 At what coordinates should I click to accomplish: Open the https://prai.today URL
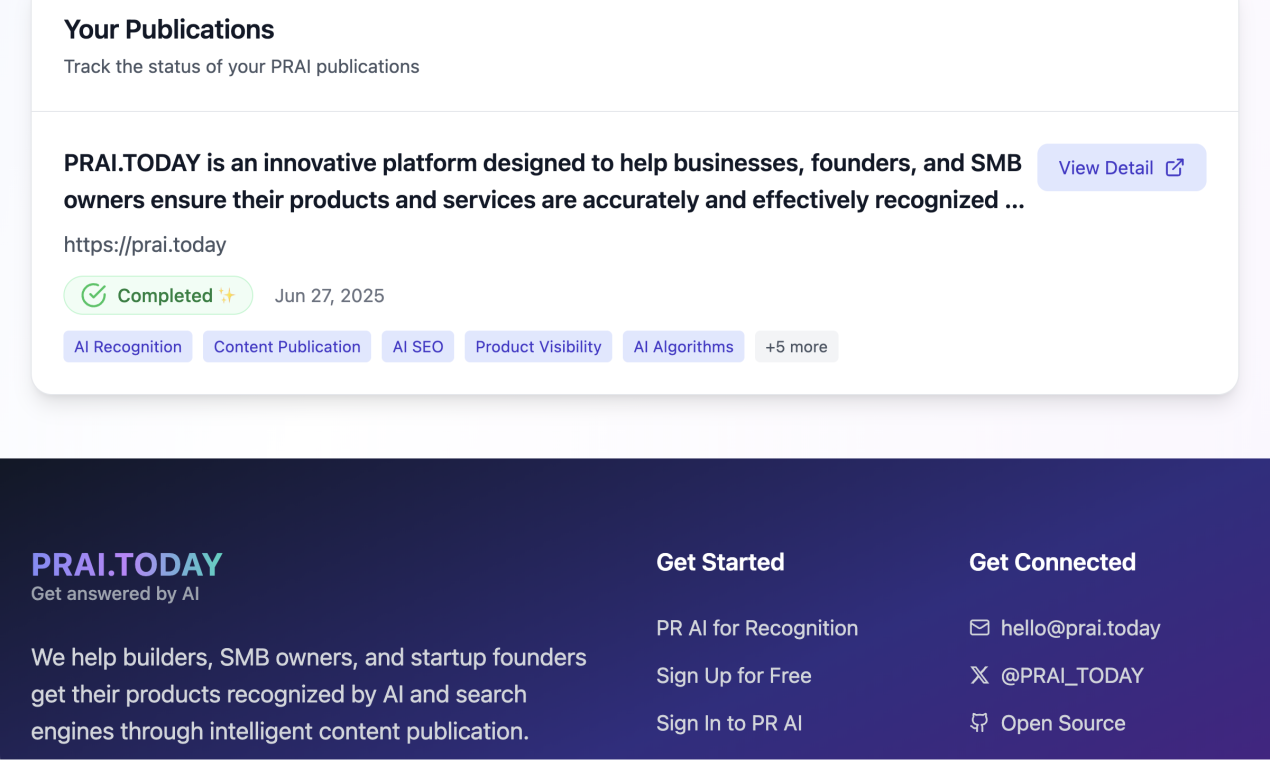click(145, 244)
